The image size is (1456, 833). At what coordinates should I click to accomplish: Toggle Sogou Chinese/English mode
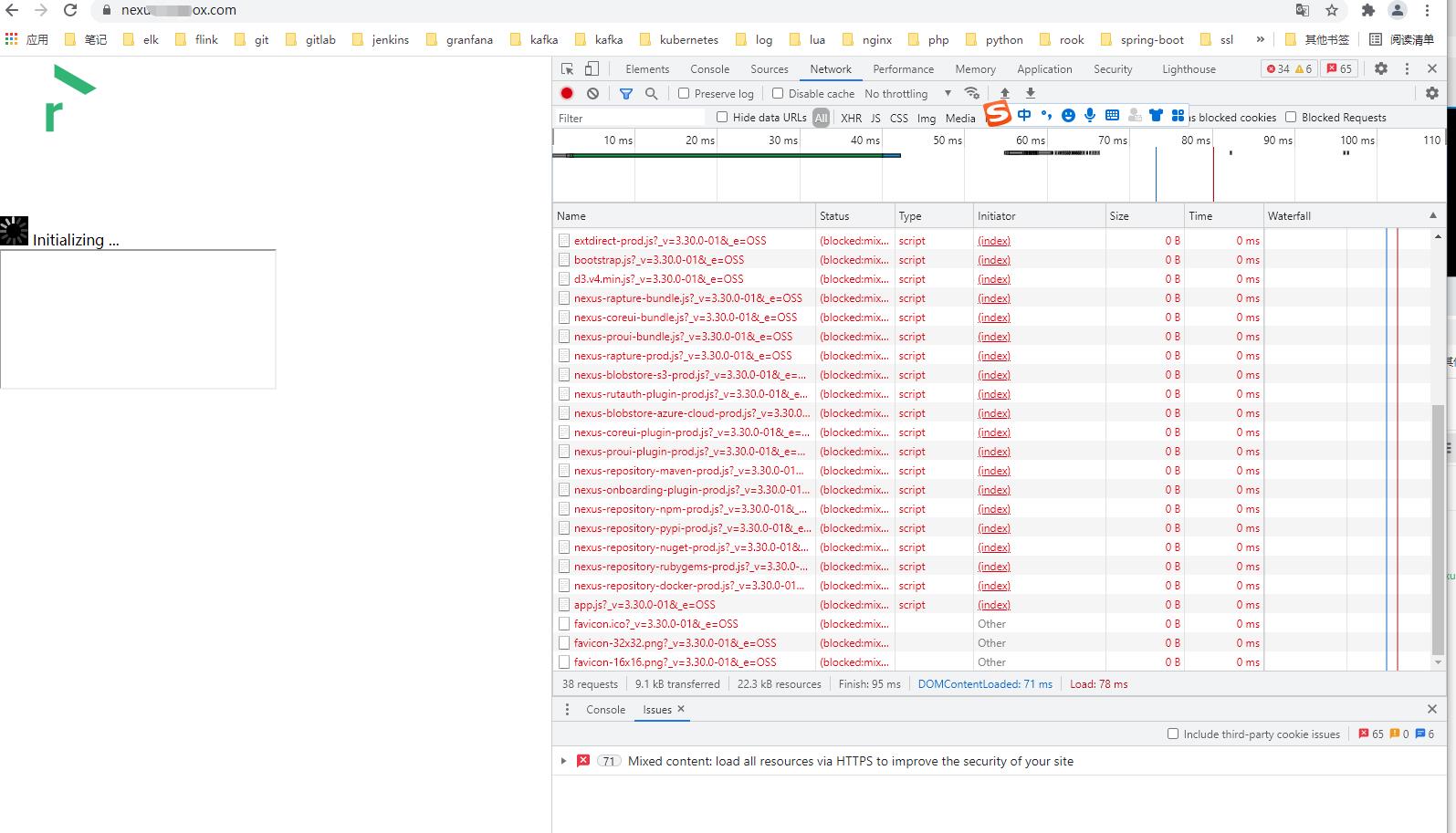[x=1024, y=115]
